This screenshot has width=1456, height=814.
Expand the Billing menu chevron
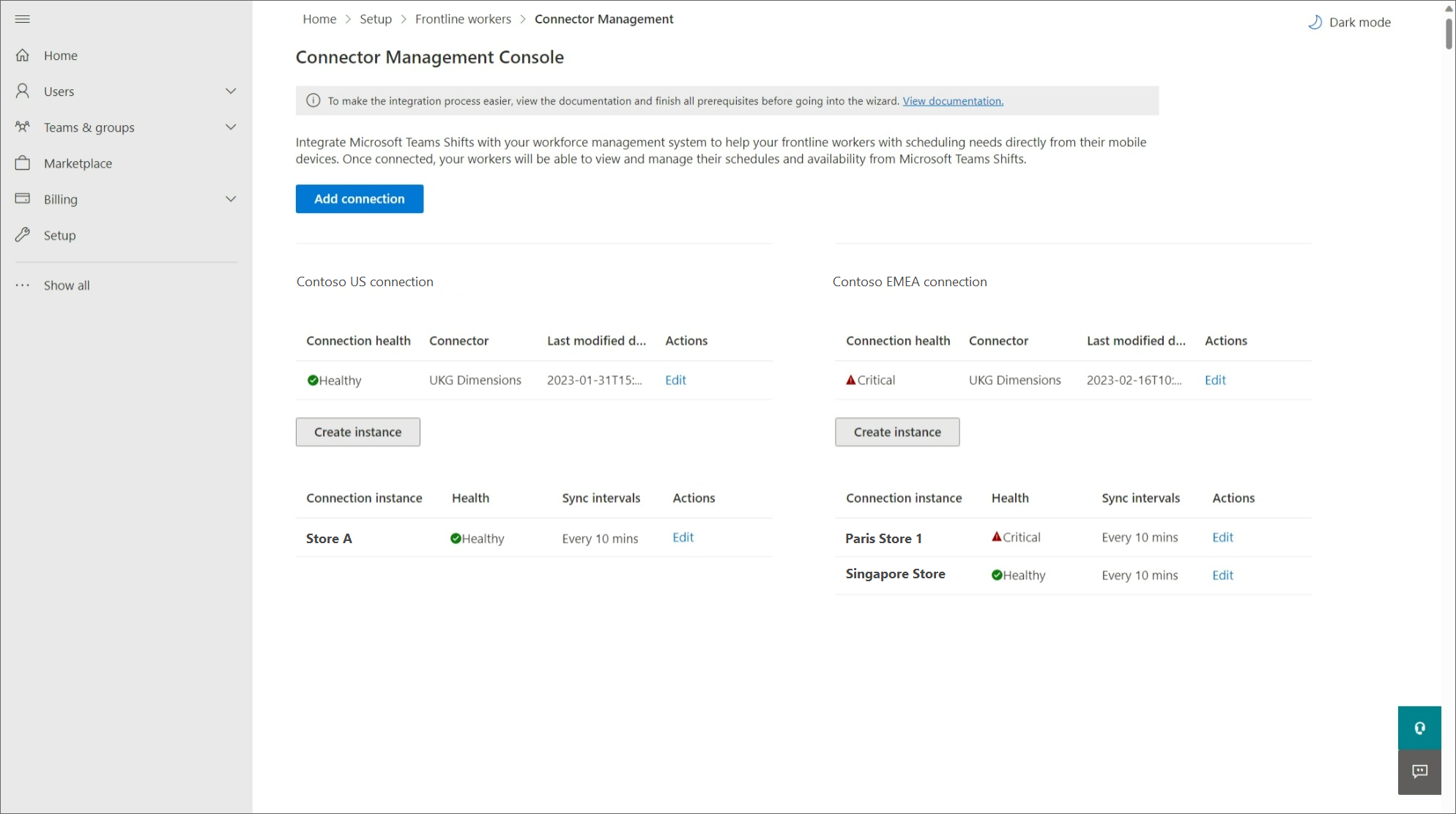pos(231,199)
